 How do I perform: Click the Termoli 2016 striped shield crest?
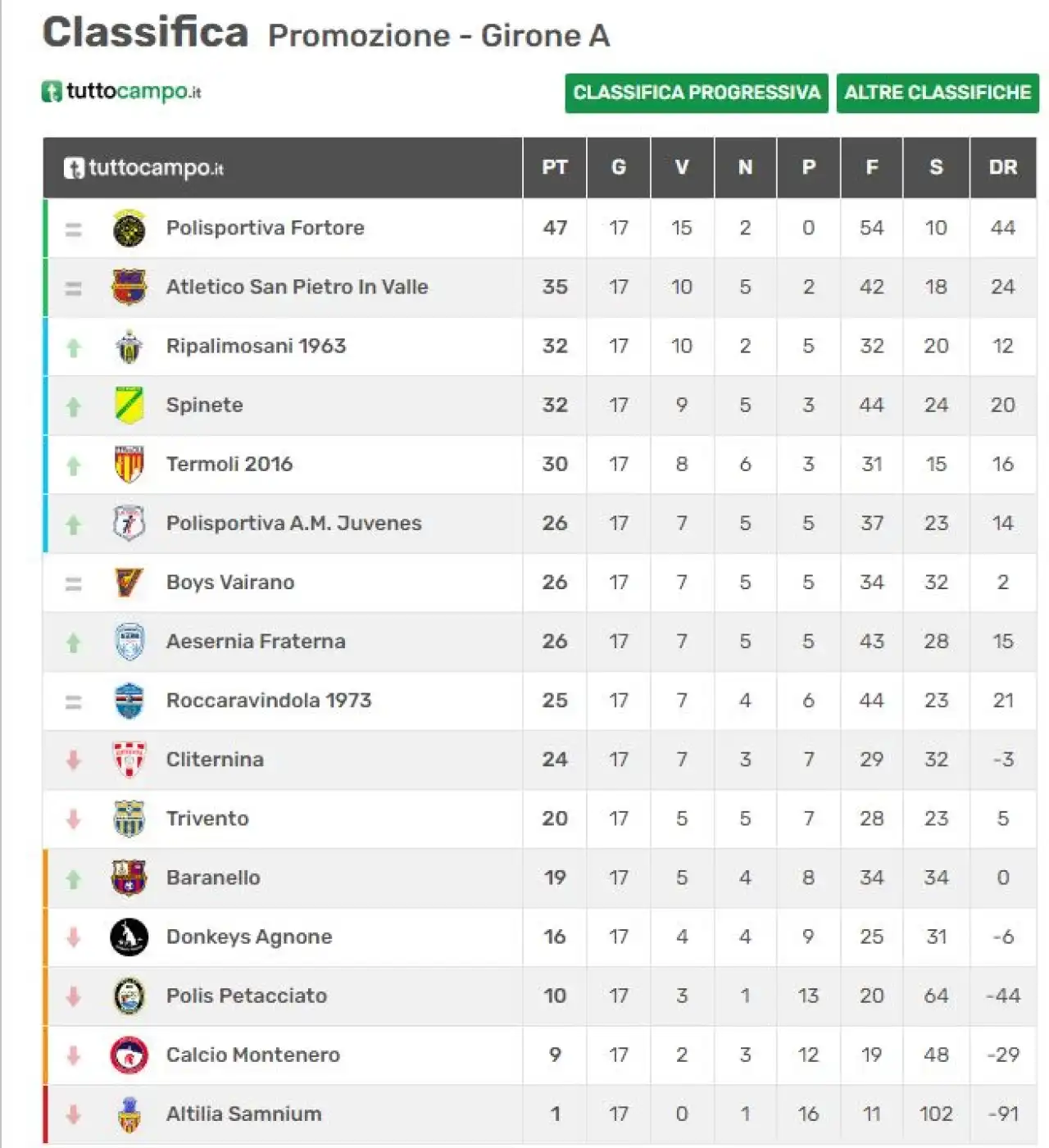[129, 465]
